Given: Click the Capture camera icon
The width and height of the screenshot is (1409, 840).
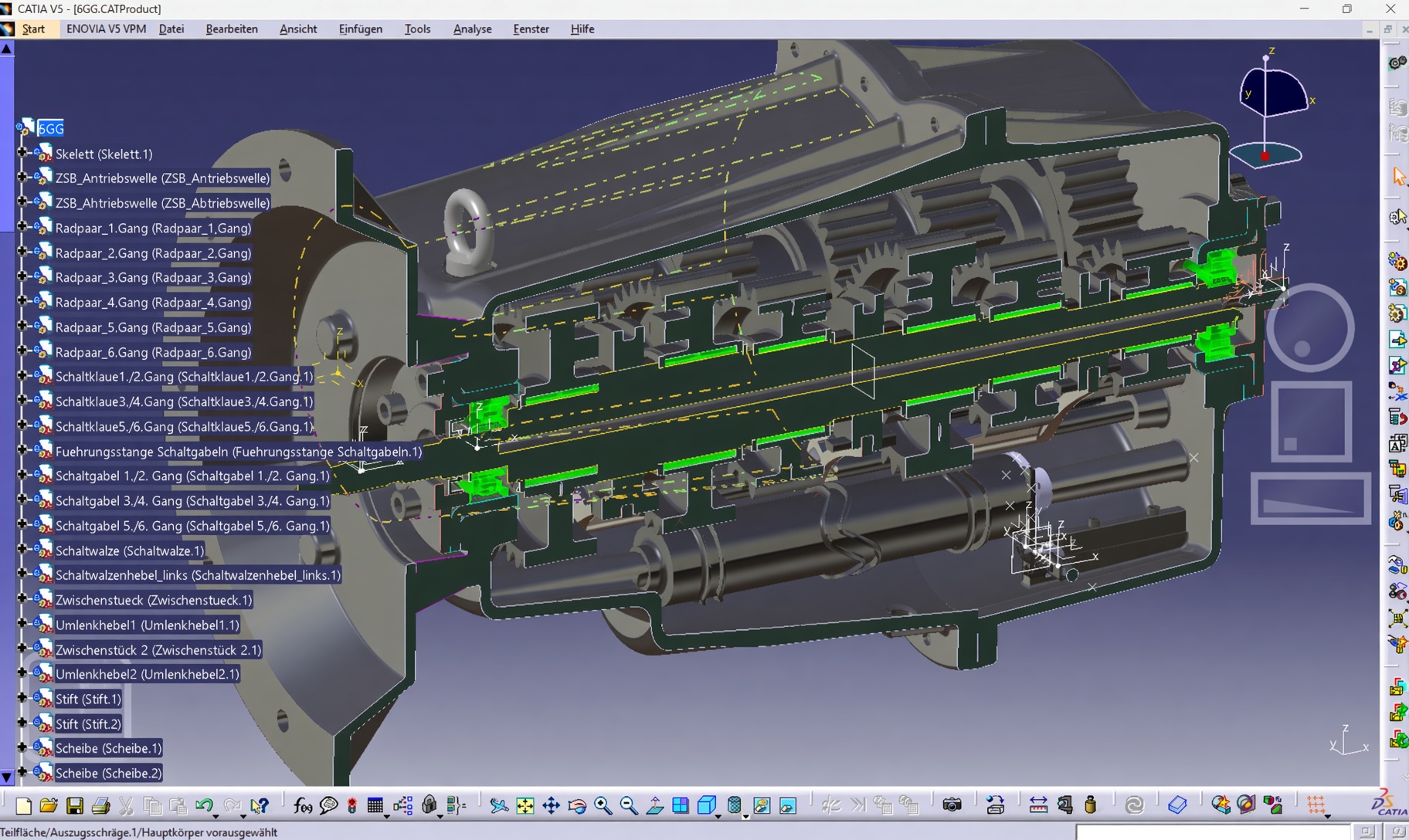Looking at the screenshot, I should 952,805.
